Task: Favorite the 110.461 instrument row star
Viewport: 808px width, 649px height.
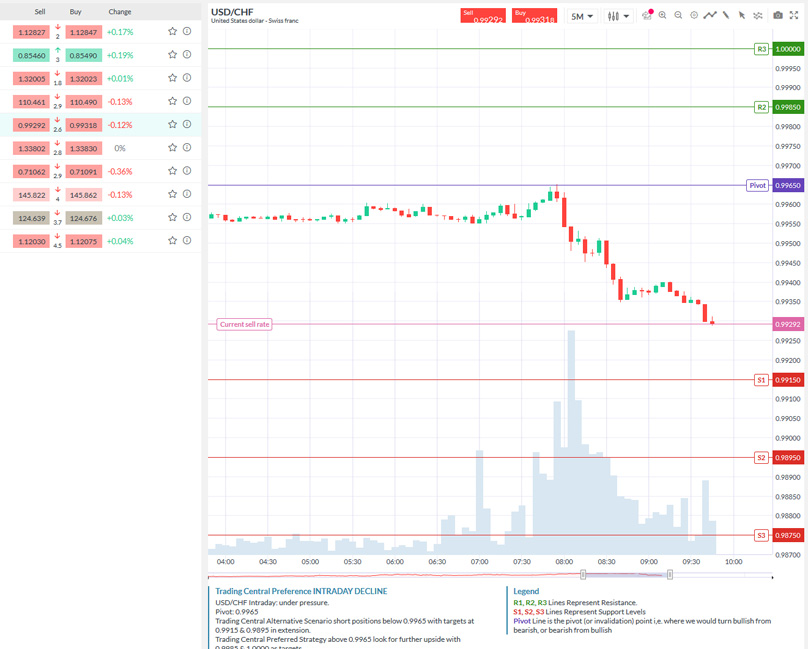Action: 173,101
